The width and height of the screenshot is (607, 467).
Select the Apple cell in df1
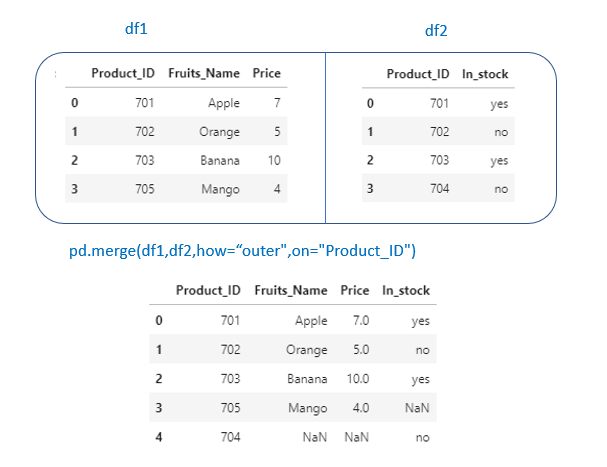223,102
